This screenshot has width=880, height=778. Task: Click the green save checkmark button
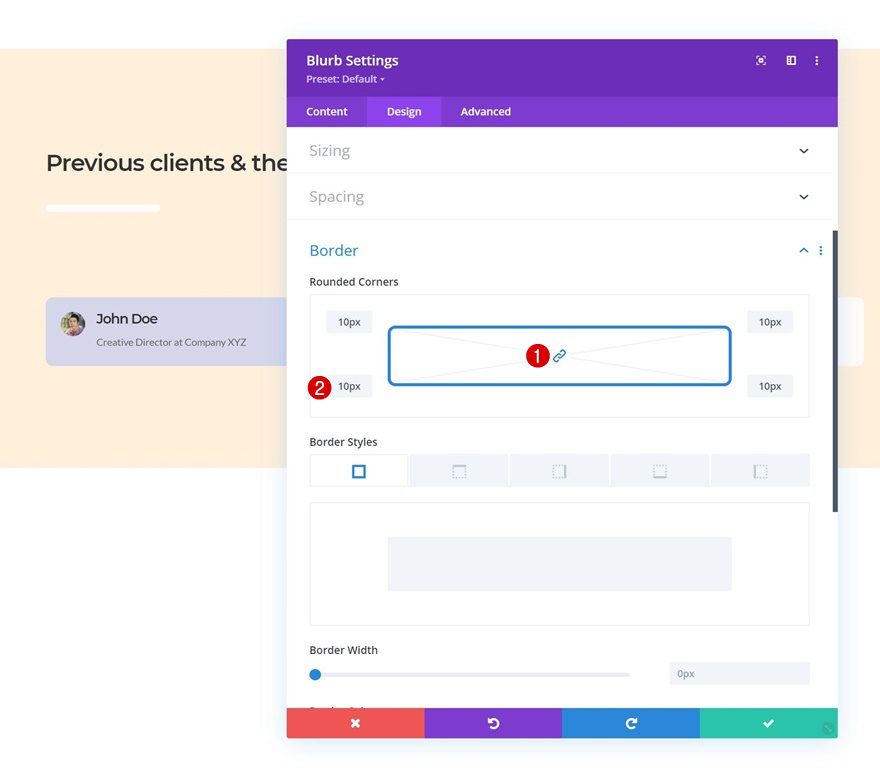pos(768,723)
